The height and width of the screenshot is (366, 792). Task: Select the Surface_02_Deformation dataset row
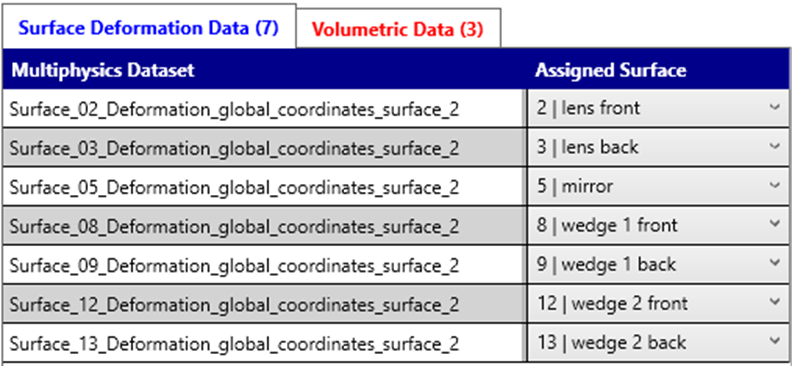[264, 108]
